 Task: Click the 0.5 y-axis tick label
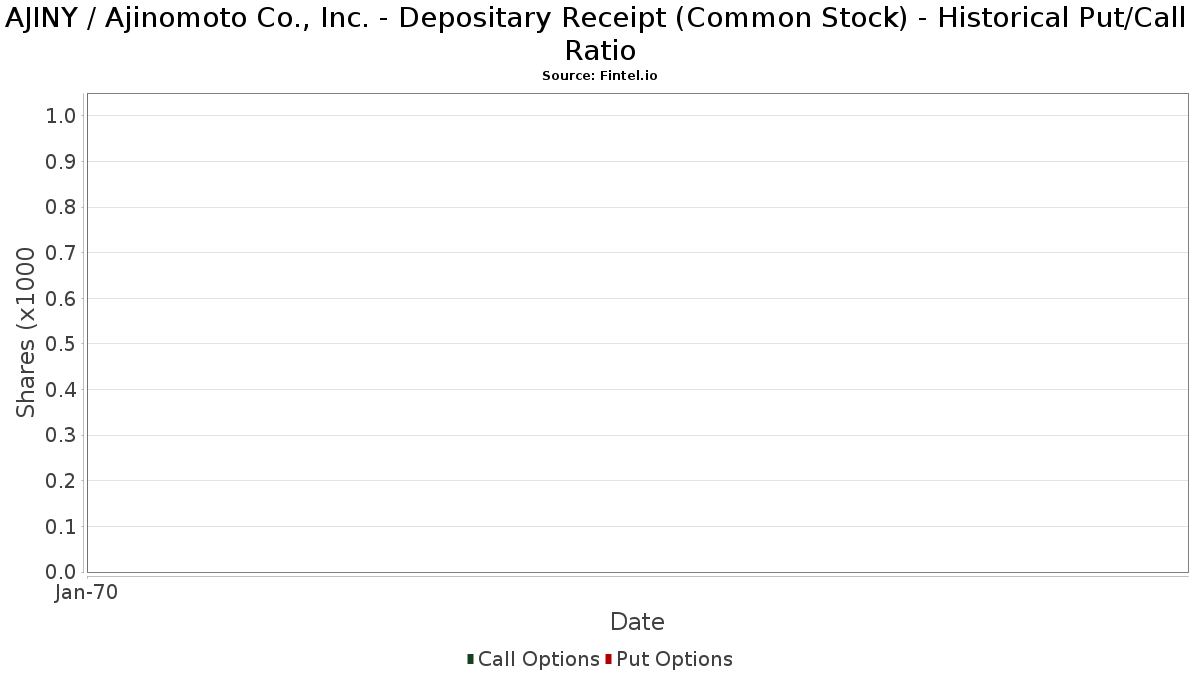[x=61, y=344]
